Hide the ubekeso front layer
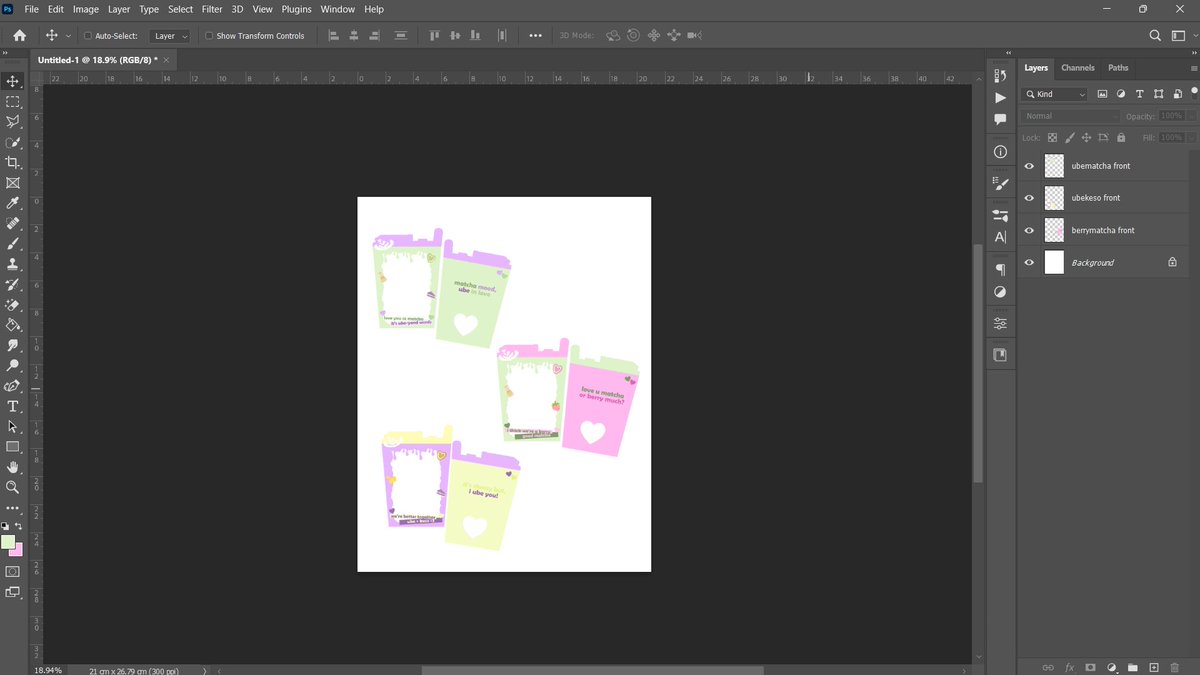The height and width of the screenshot is (675, 1200). coord(1029,198)
